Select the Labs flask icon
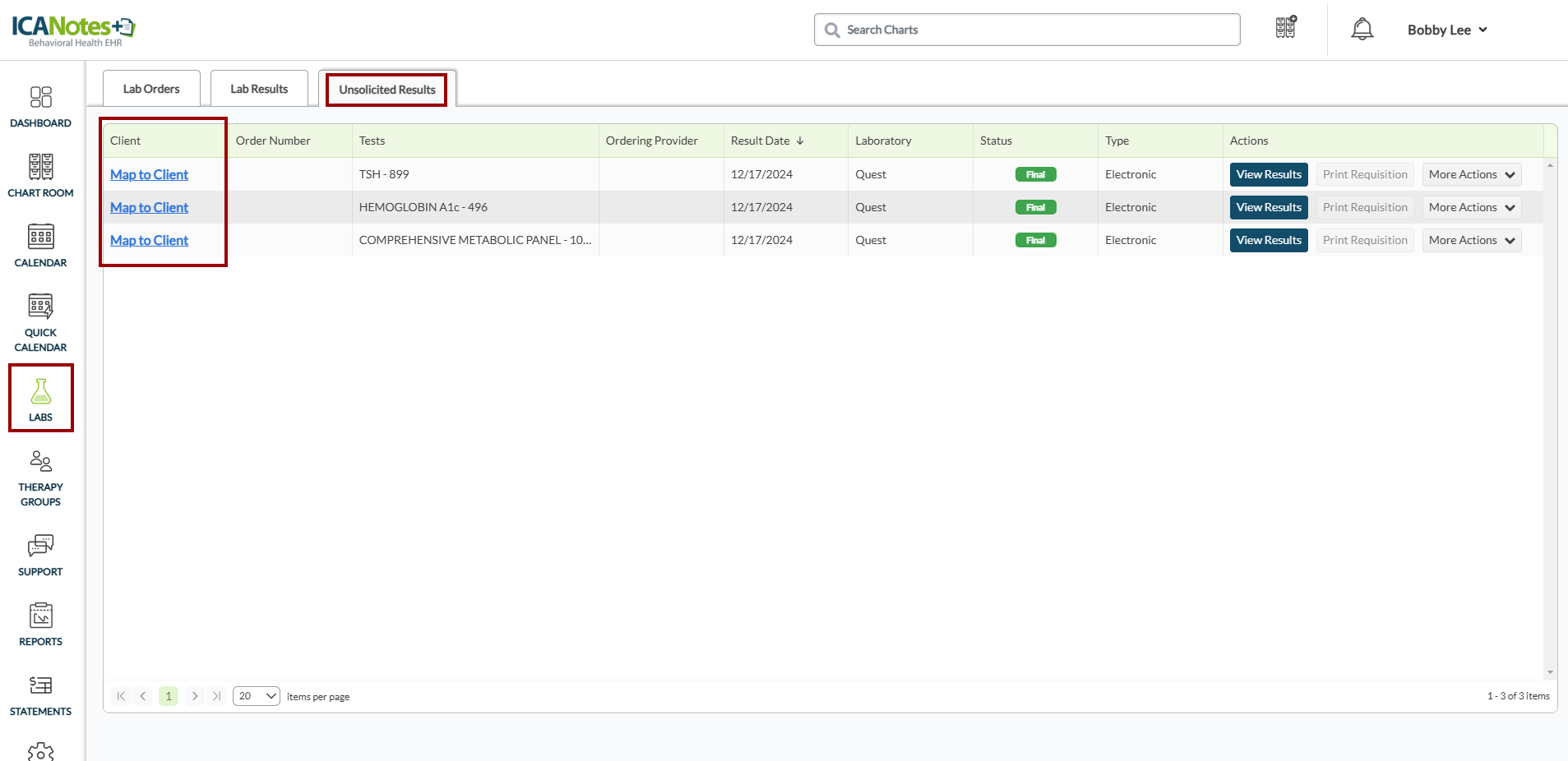Viewport: 1568px width, 761px height. pos(40,399)
